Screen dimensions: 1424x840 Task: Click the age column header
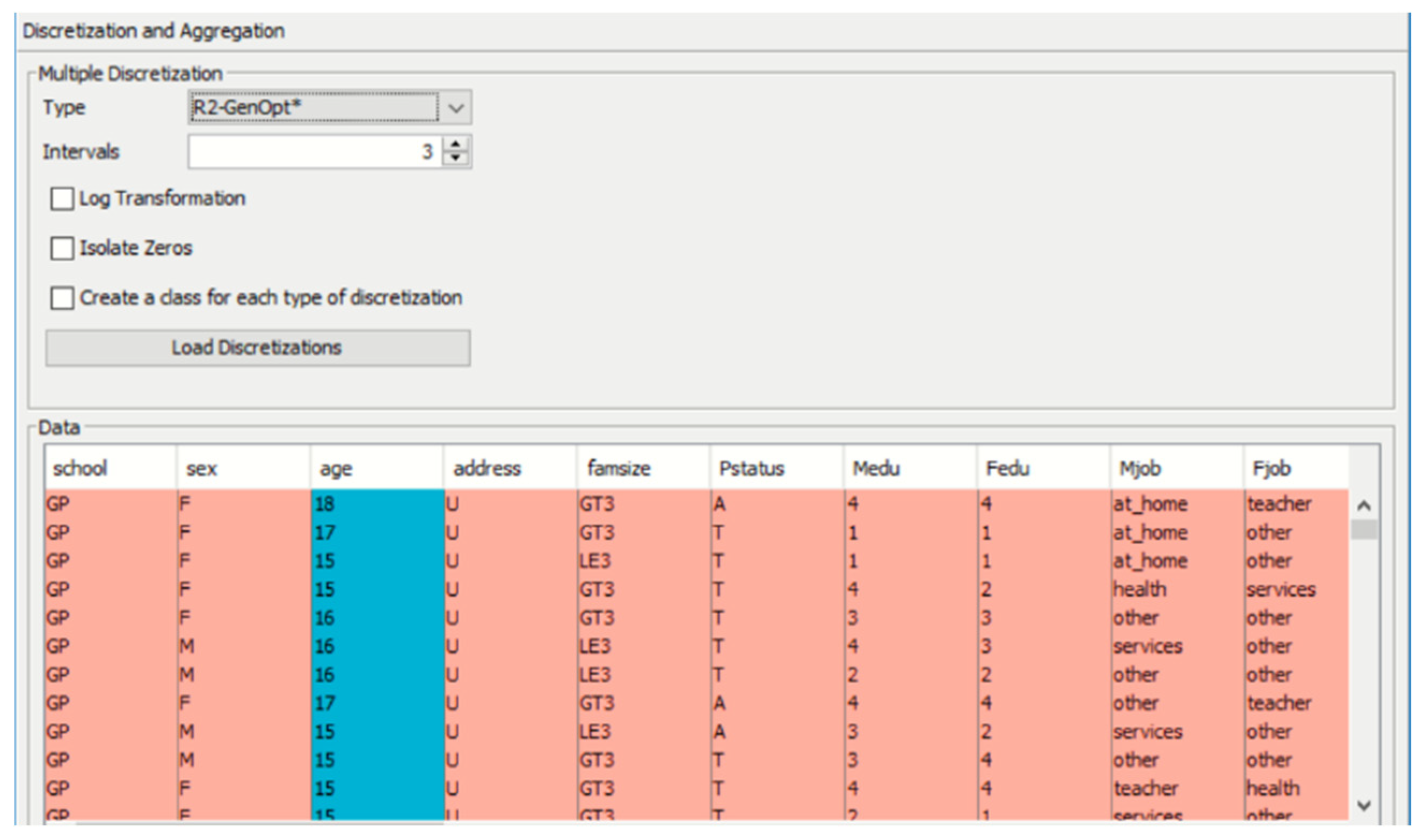pos(376,469)
